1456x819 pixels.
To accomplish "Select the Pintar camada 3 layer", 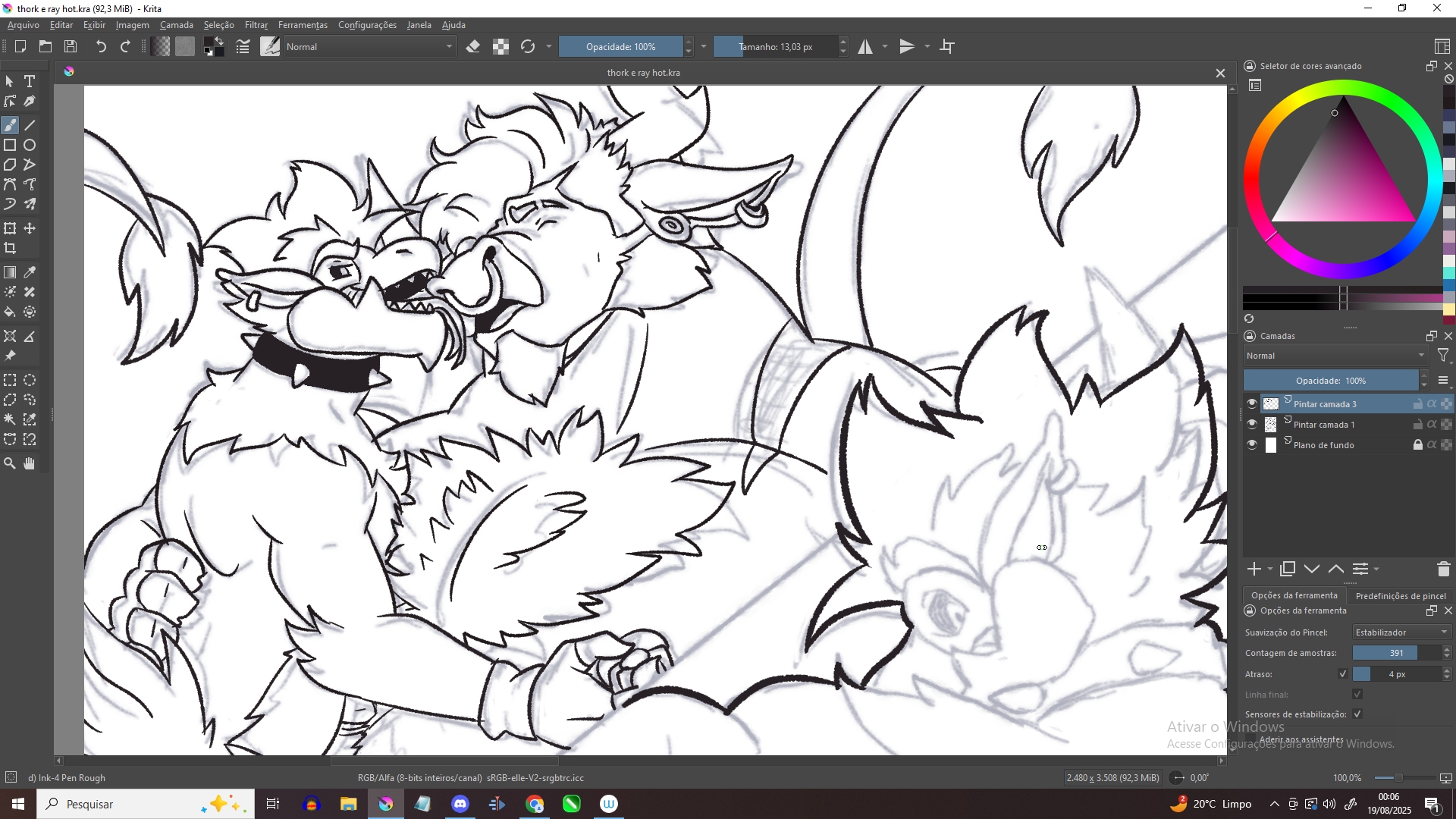I will [x=1335, y=404].
